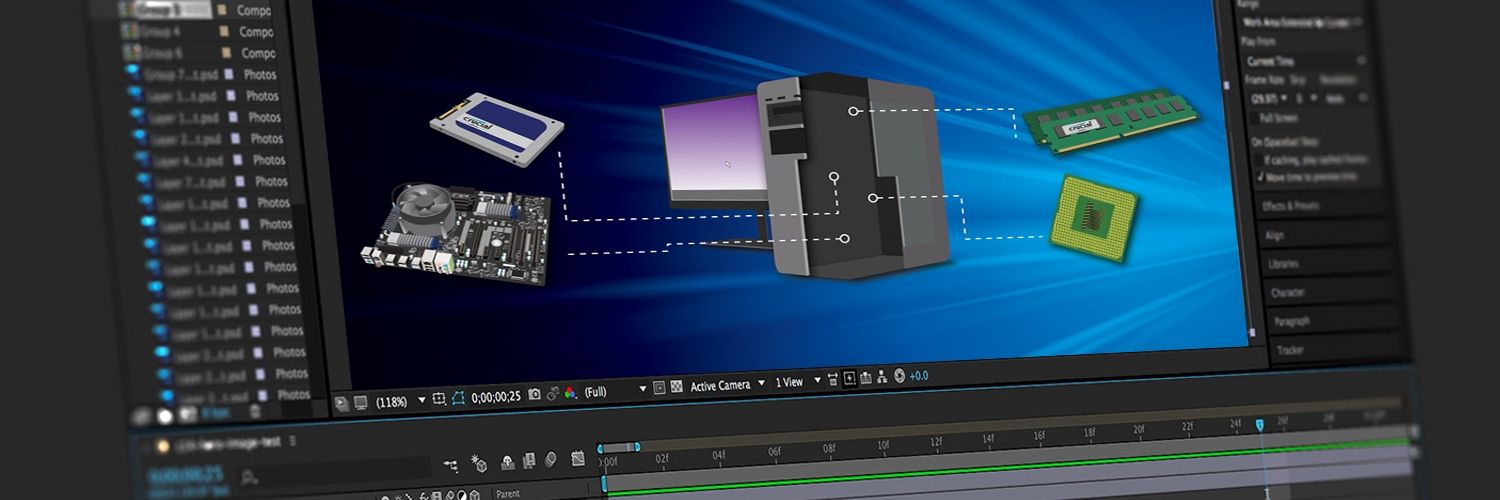This screenshot has width=1500, height=500.
Task: Open the 118% magnification dropdown
Action: (421, 400)
